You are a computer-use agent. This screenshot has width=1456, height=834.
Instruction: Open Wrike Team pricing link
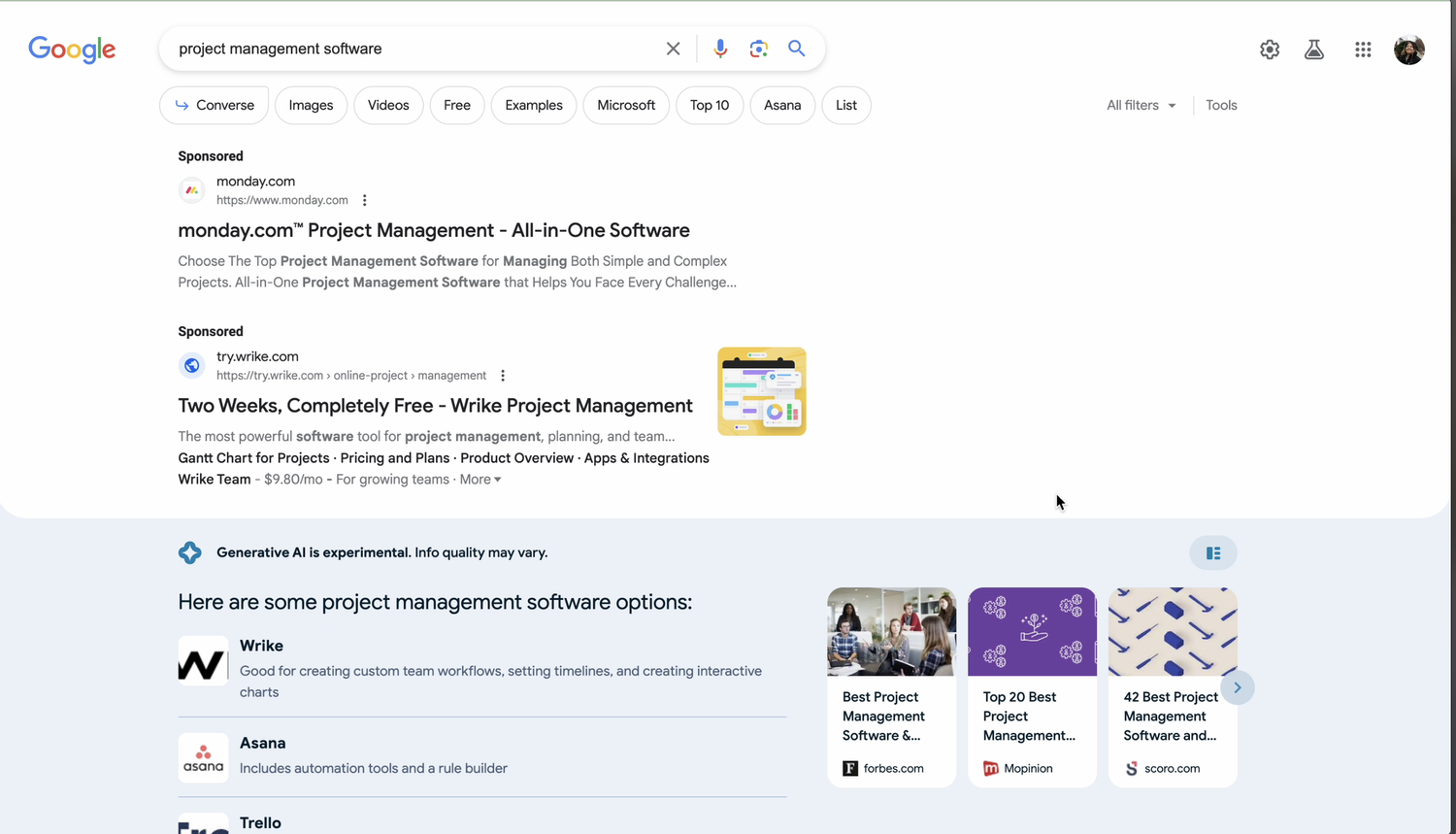(x=215, y=480)
